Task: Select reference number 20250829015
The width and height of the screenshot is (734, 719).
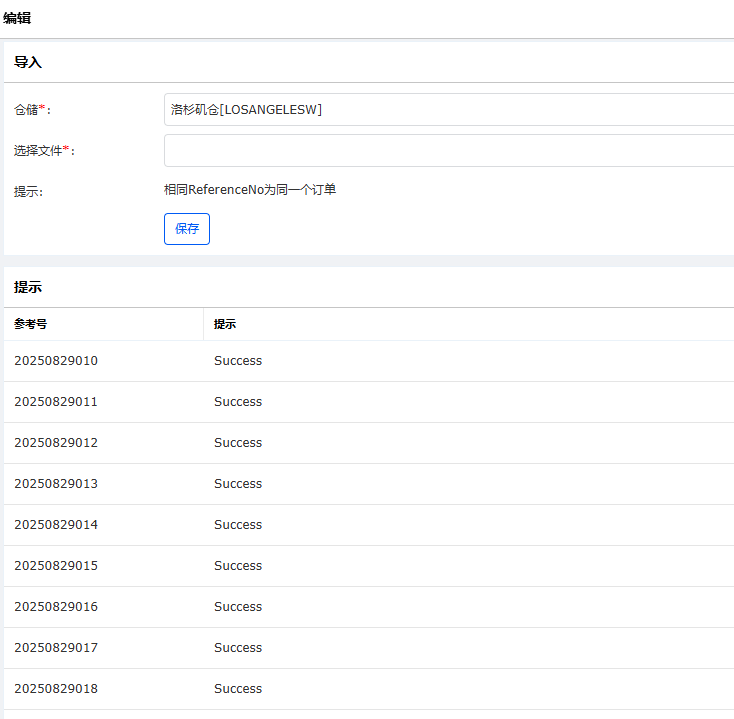Action: 56,566
